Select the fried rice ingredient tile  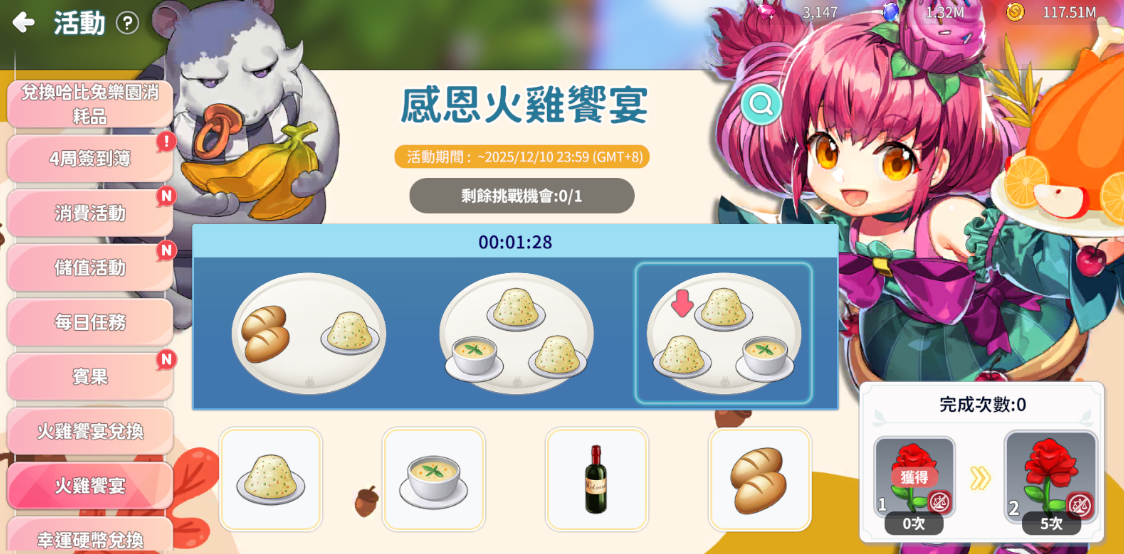pos(271,479)
